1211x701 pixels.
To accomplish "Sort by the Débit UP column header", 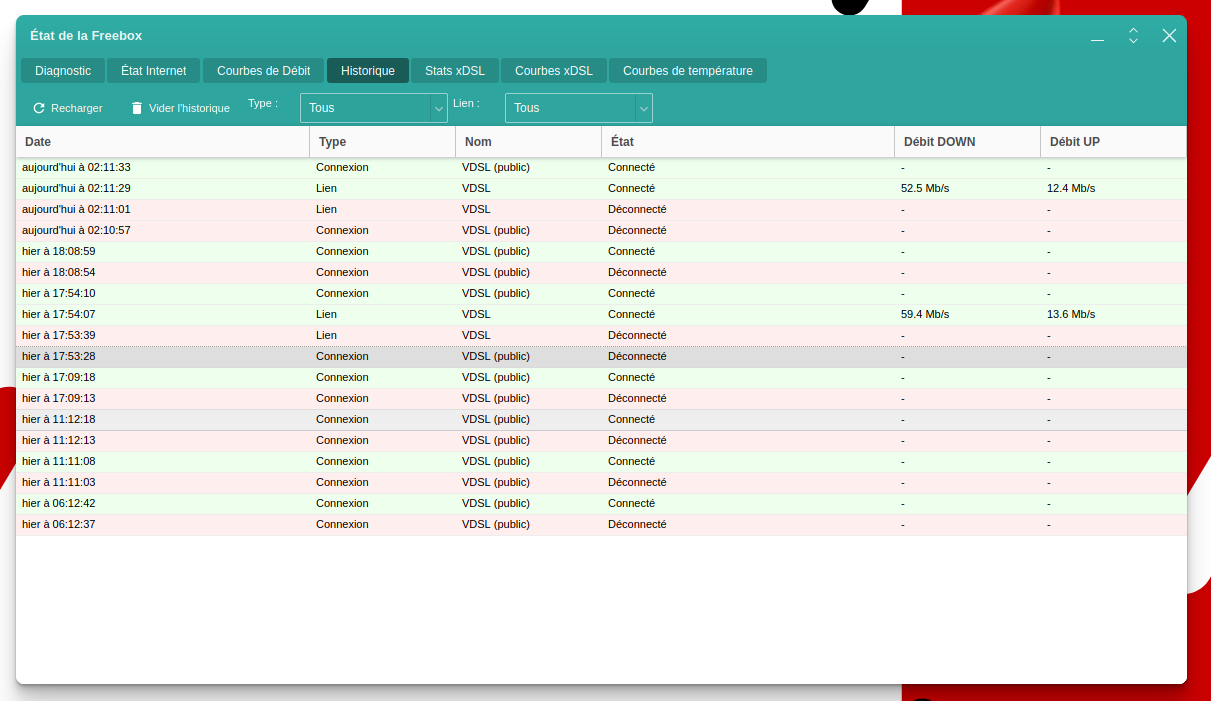I will (1114, 142).
